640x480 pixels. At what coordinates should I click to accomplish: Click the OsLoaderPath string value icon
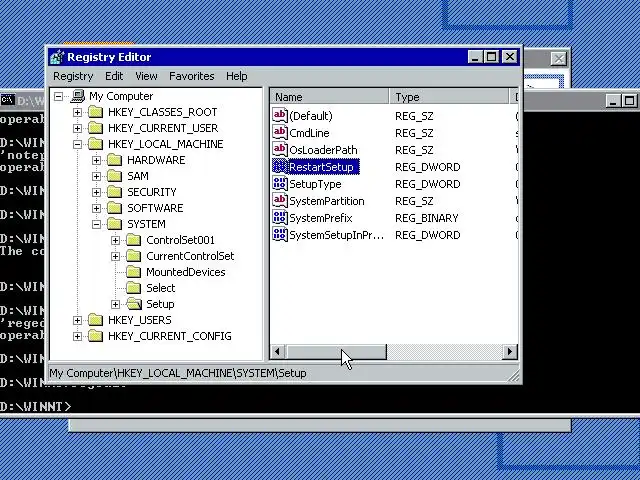[x=280, y=150]
